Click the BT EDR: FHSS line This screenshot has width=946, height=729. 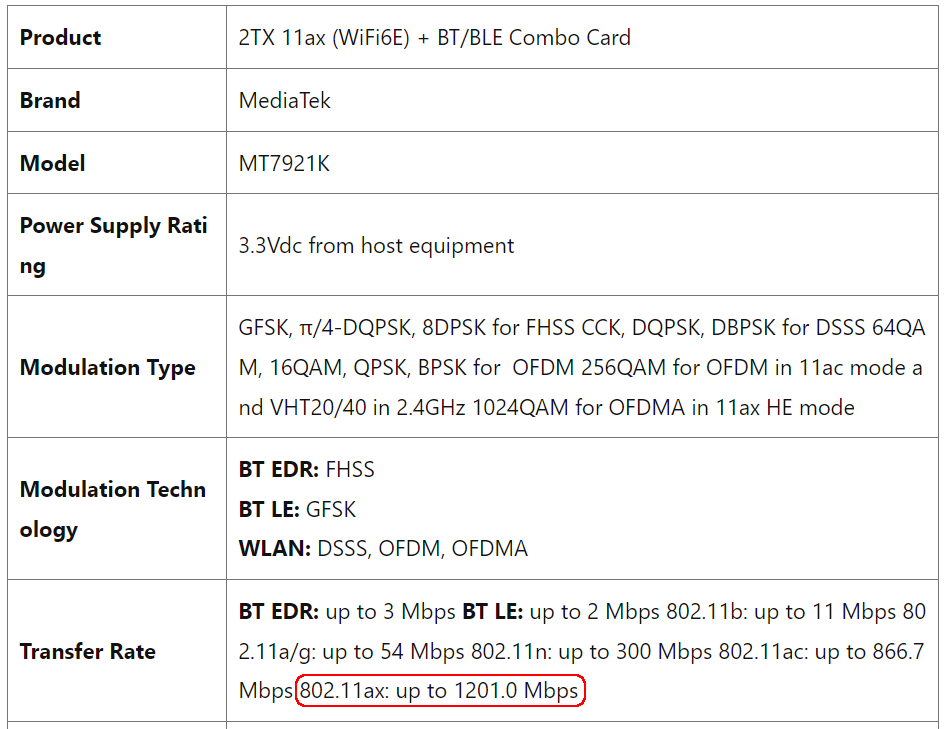pyautogui.click(x=306, y=470)
